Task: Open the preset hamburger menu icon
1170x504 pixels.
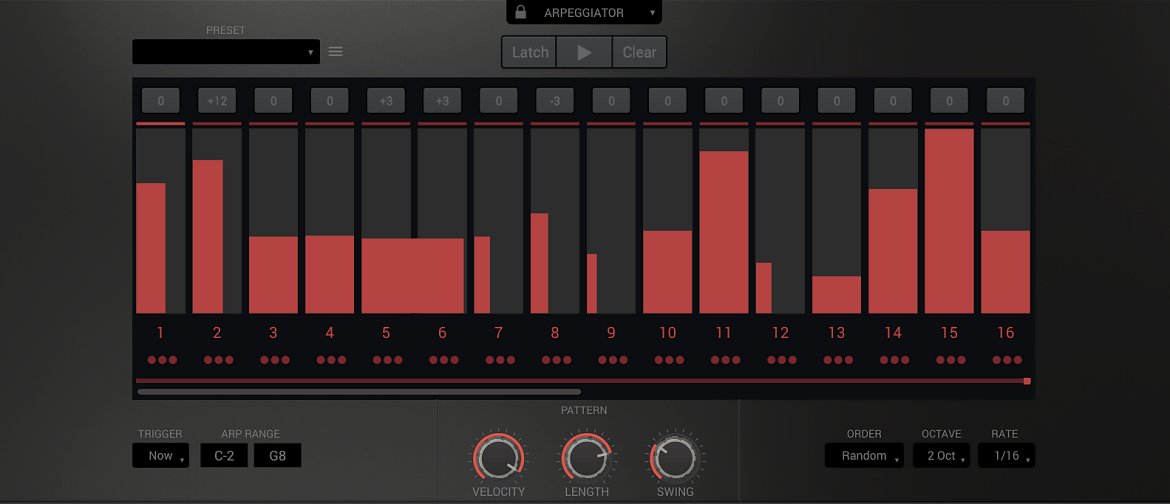Action: point(336,52)
